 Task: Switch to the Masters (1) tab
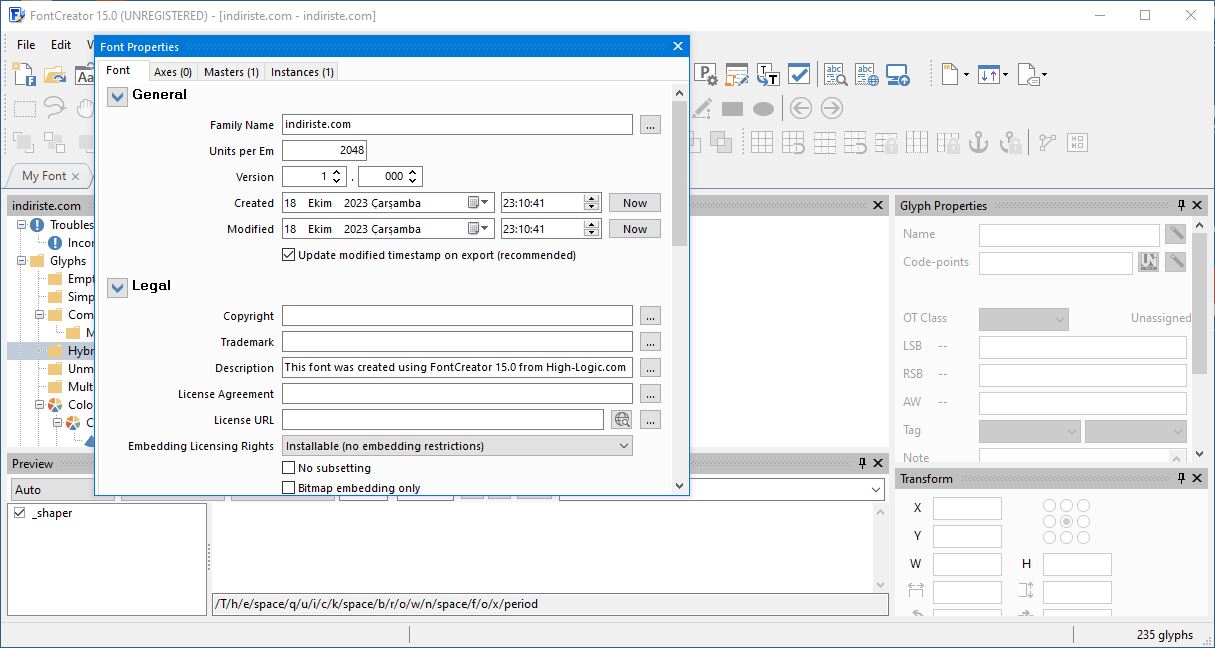[231, 72]
